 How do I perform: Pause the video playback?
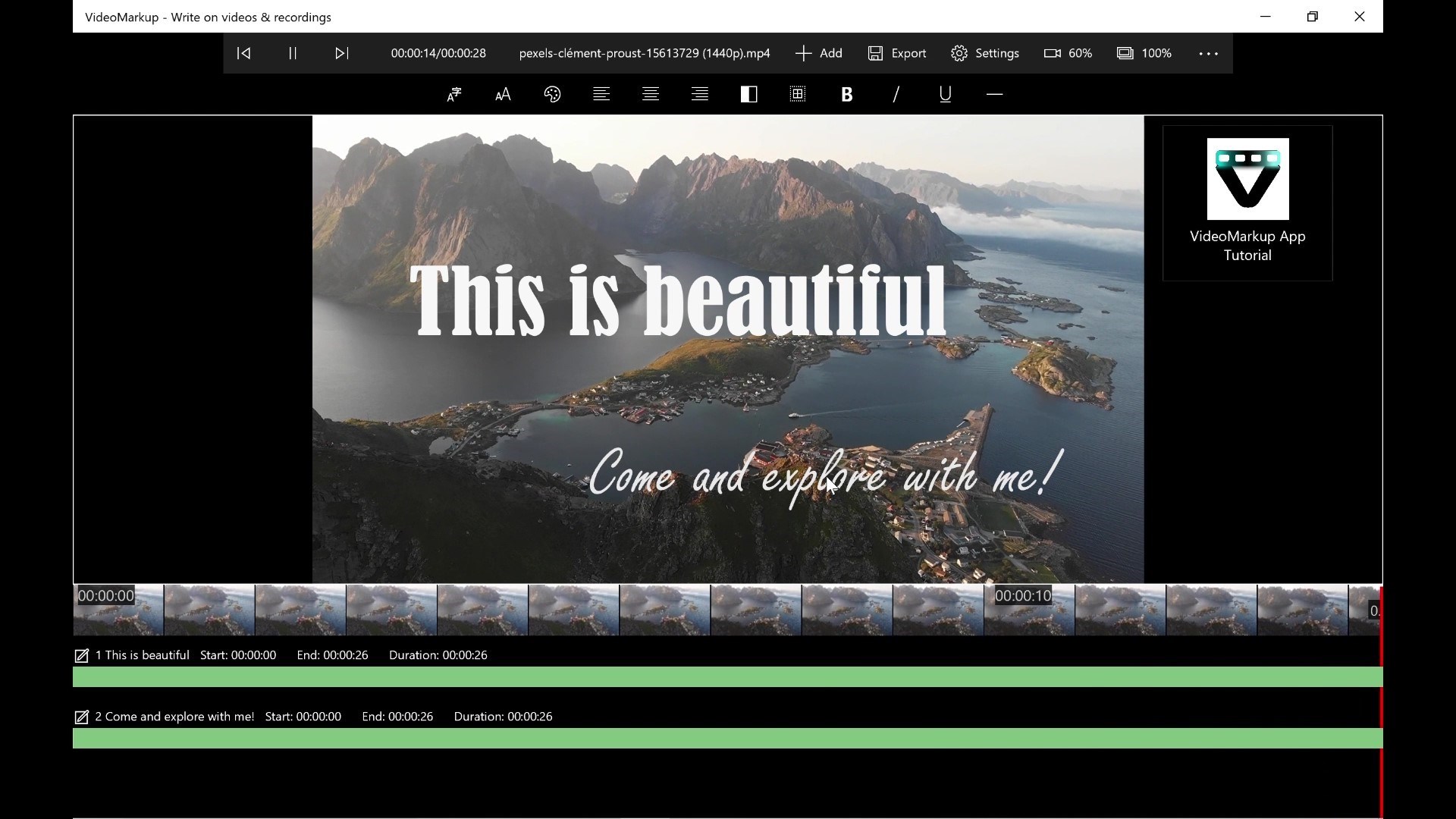tap(293, 53)
